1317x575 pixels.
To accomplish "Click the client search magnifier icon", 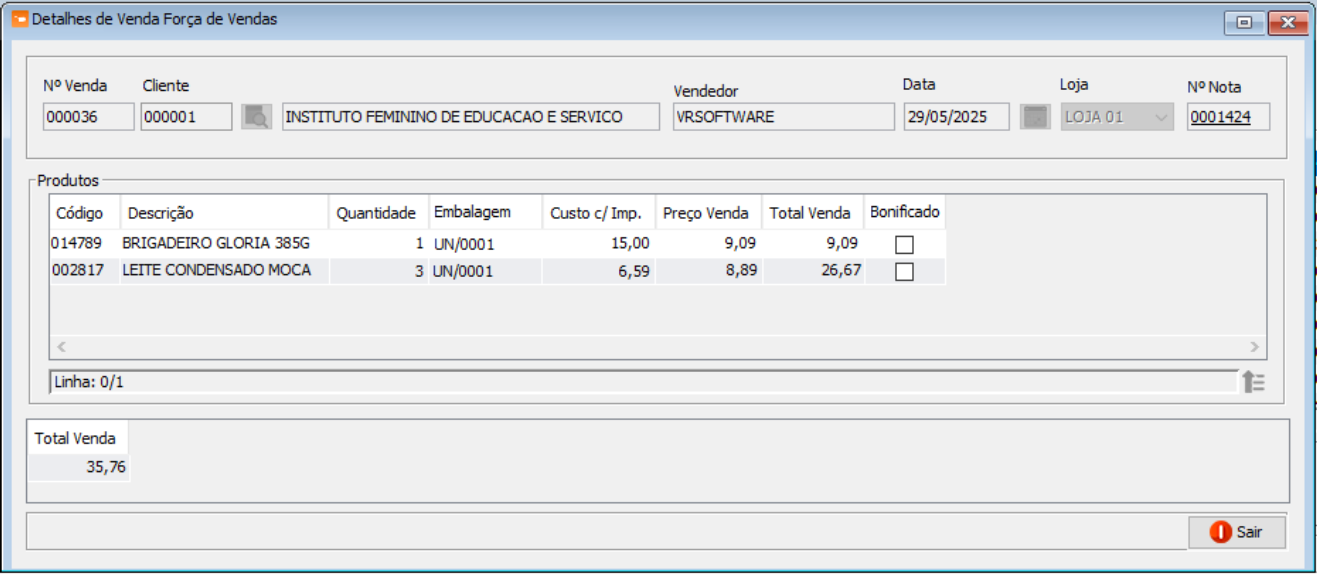I will click(257, 117).
